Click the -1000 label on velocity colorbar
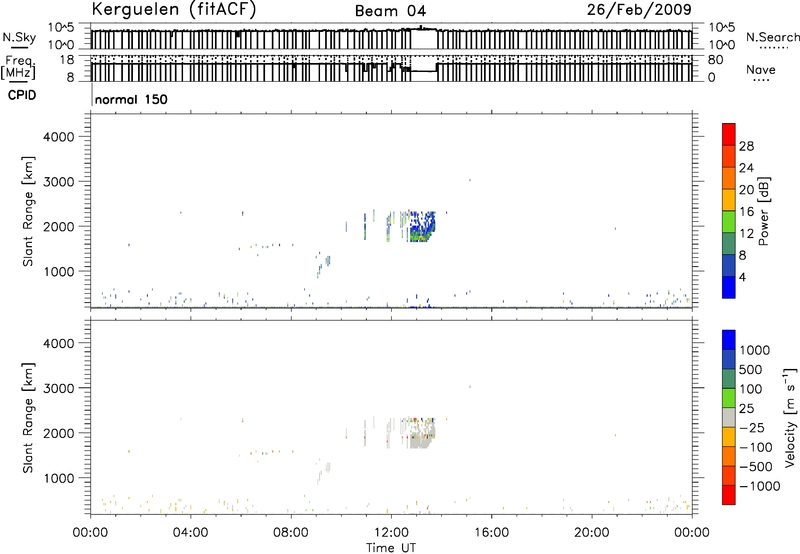The height and width of the screenshot is (554, 800). pos(759,486)
